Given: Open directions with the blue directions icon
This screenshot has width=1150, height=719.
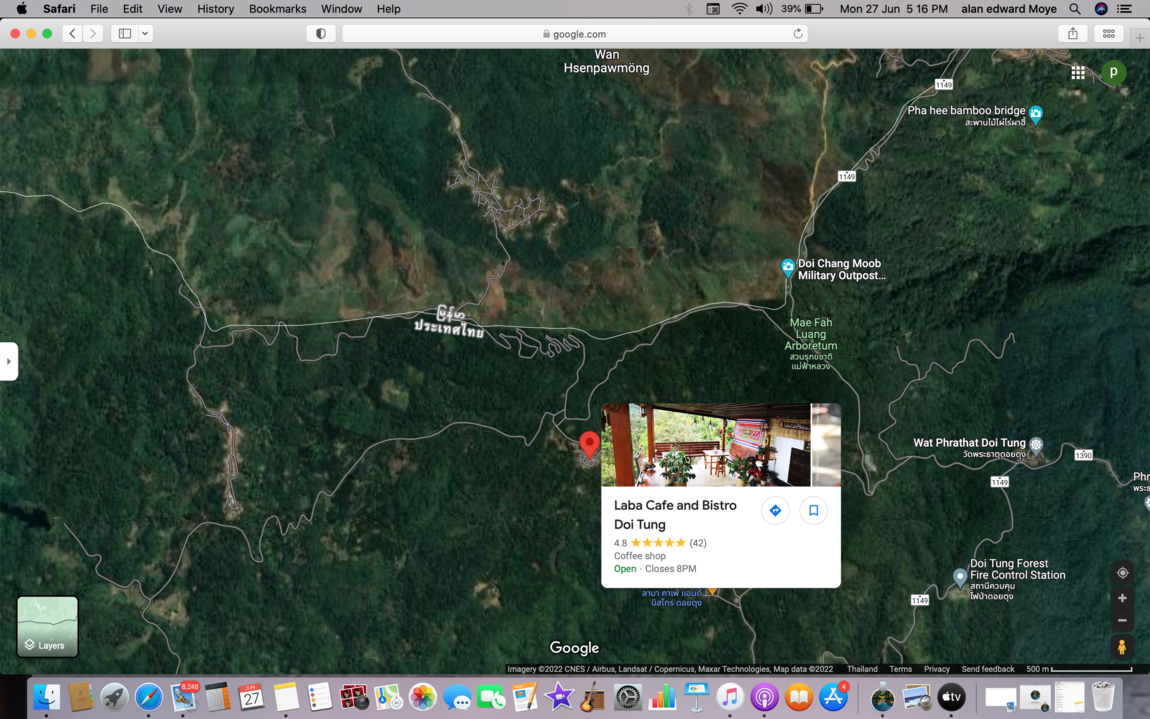Looking at the screenshot, I should 775,510.
